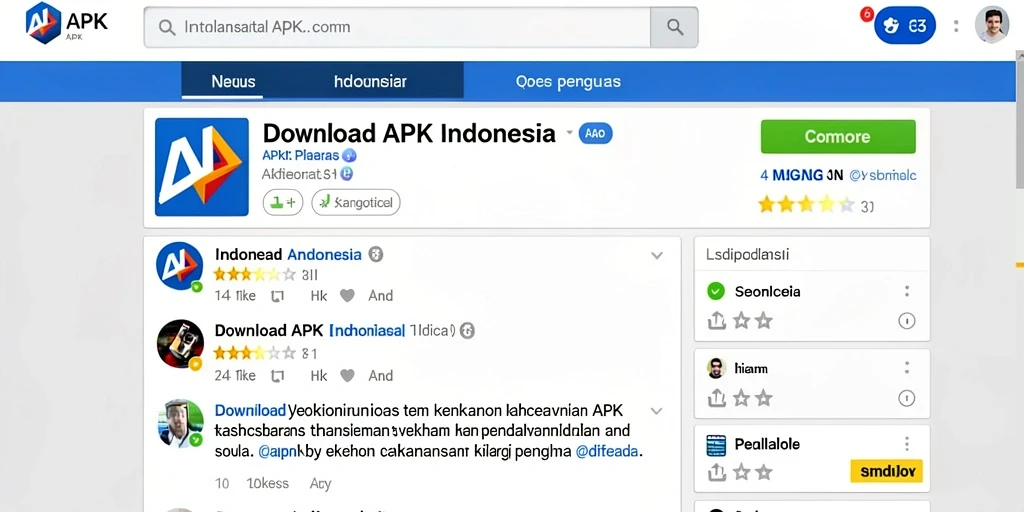Screen dimensions: 1024x512
Task: Click the 1+ pill button
Action: 283,203
